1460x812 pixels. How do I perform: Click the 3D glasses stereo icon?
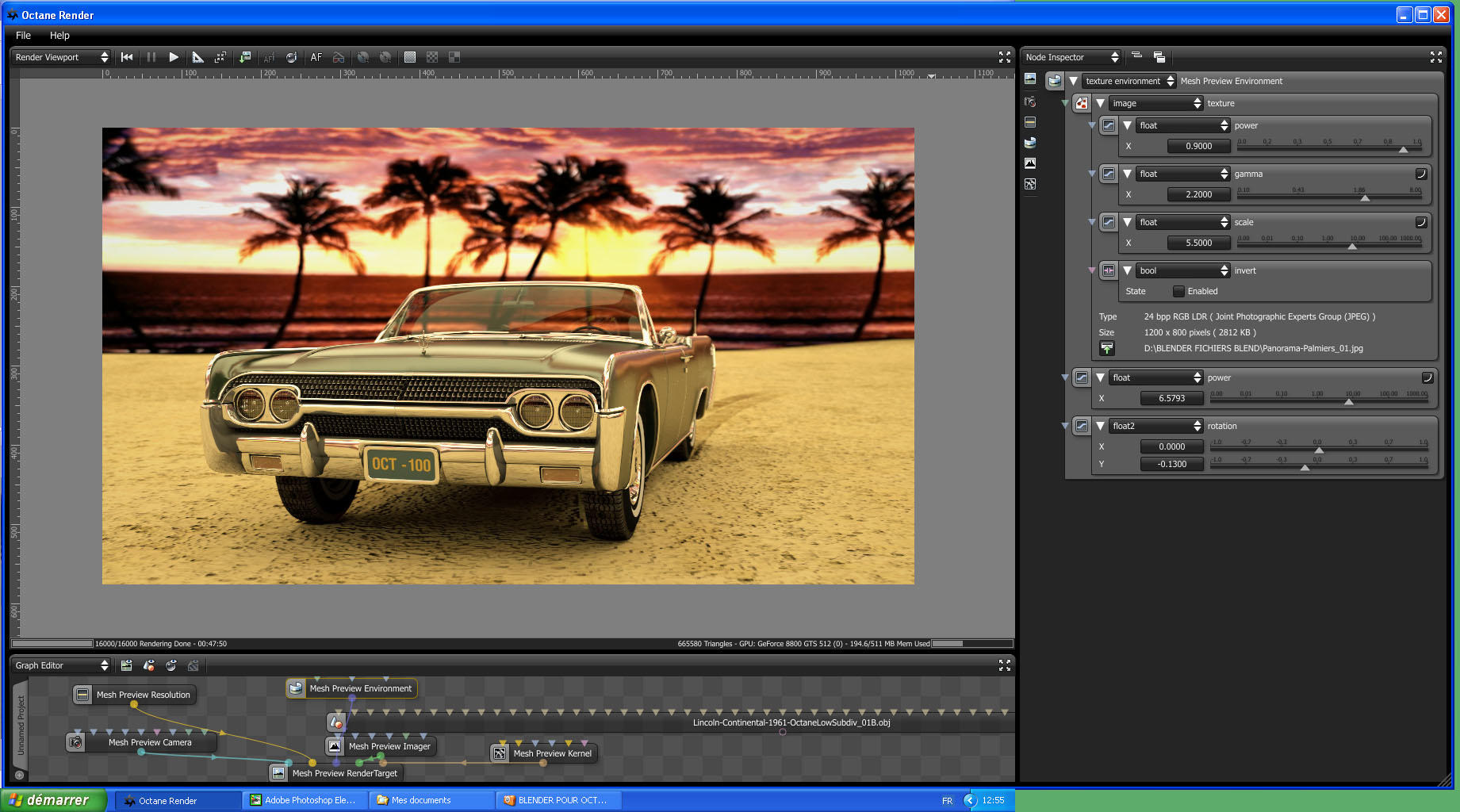point(339,57)
